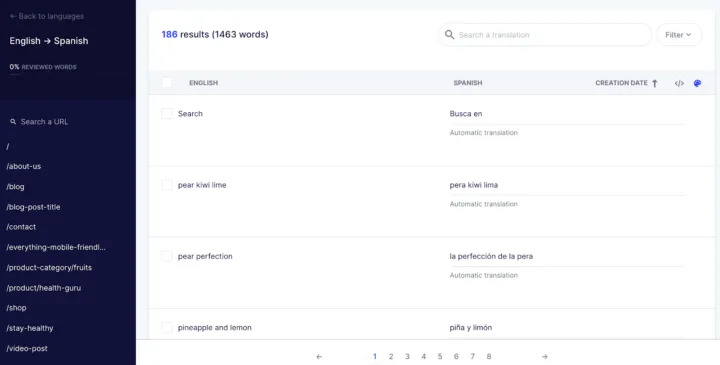
Task: Go to page 4
Action: 423,356
